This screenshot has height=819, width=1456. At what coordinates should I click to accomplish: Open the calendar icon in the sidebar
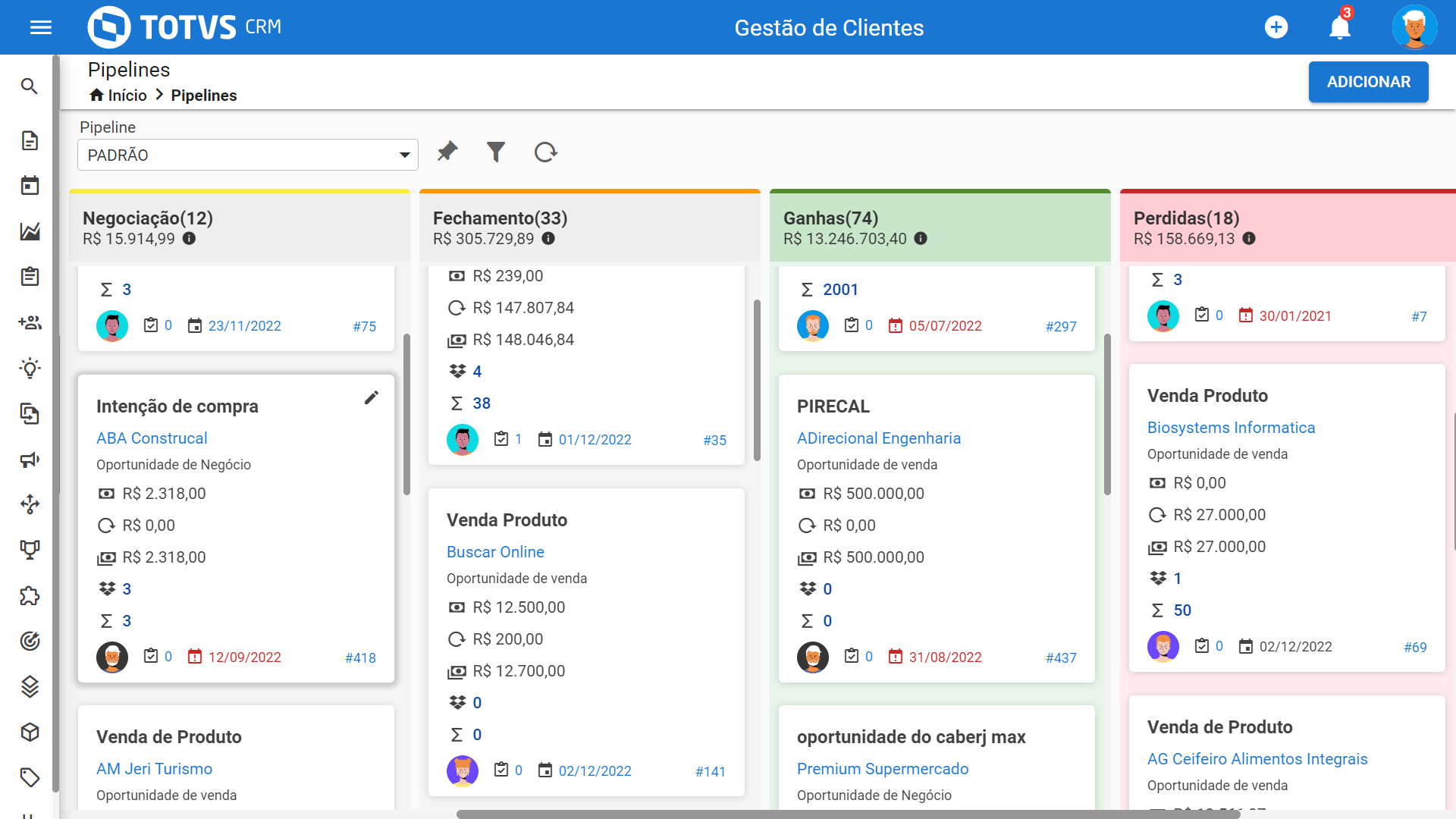(30, 186)
